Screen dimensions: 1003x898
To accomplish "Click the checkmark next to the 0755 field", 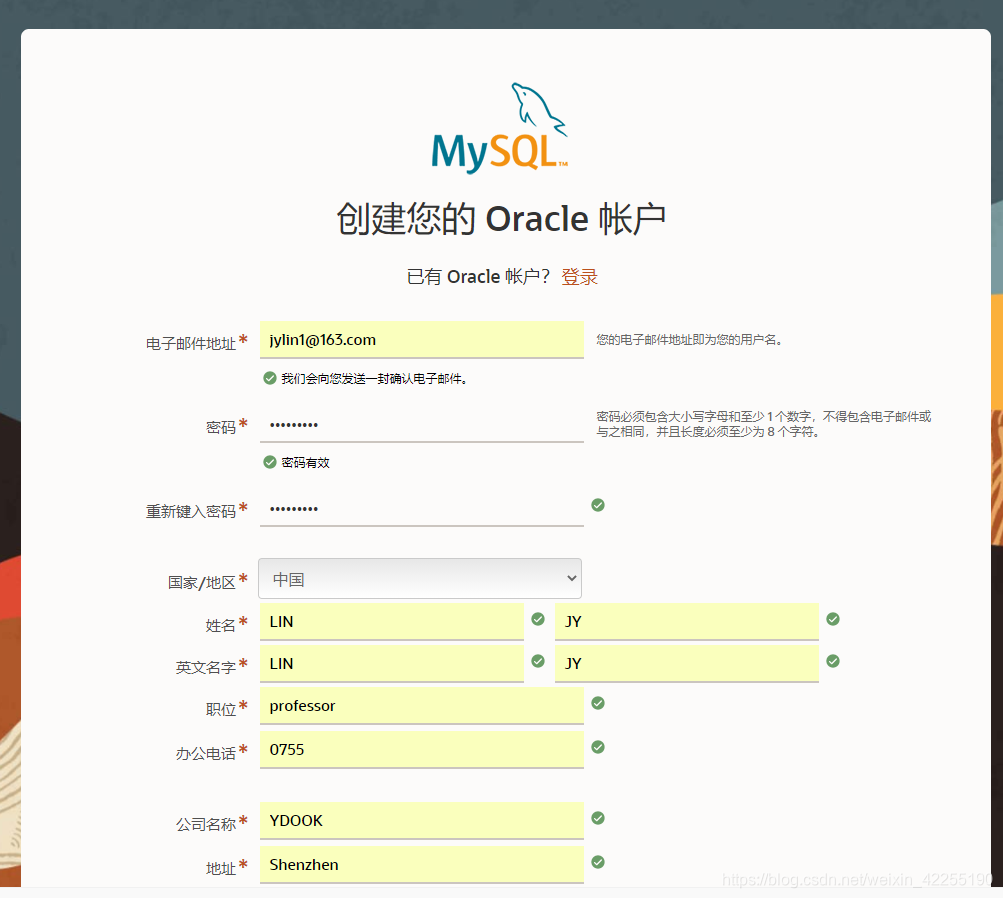I will [x=598, y=747].
